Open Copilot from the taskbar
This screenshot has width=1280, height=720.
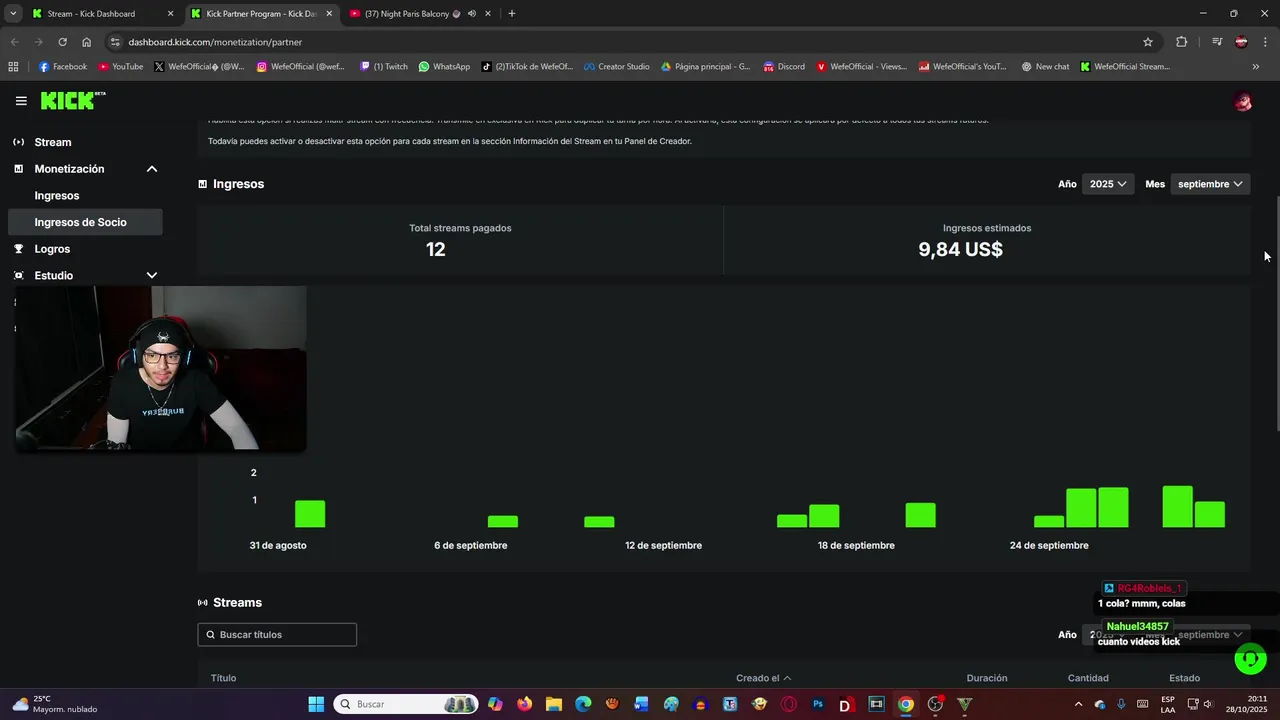[x=495, y=704]
